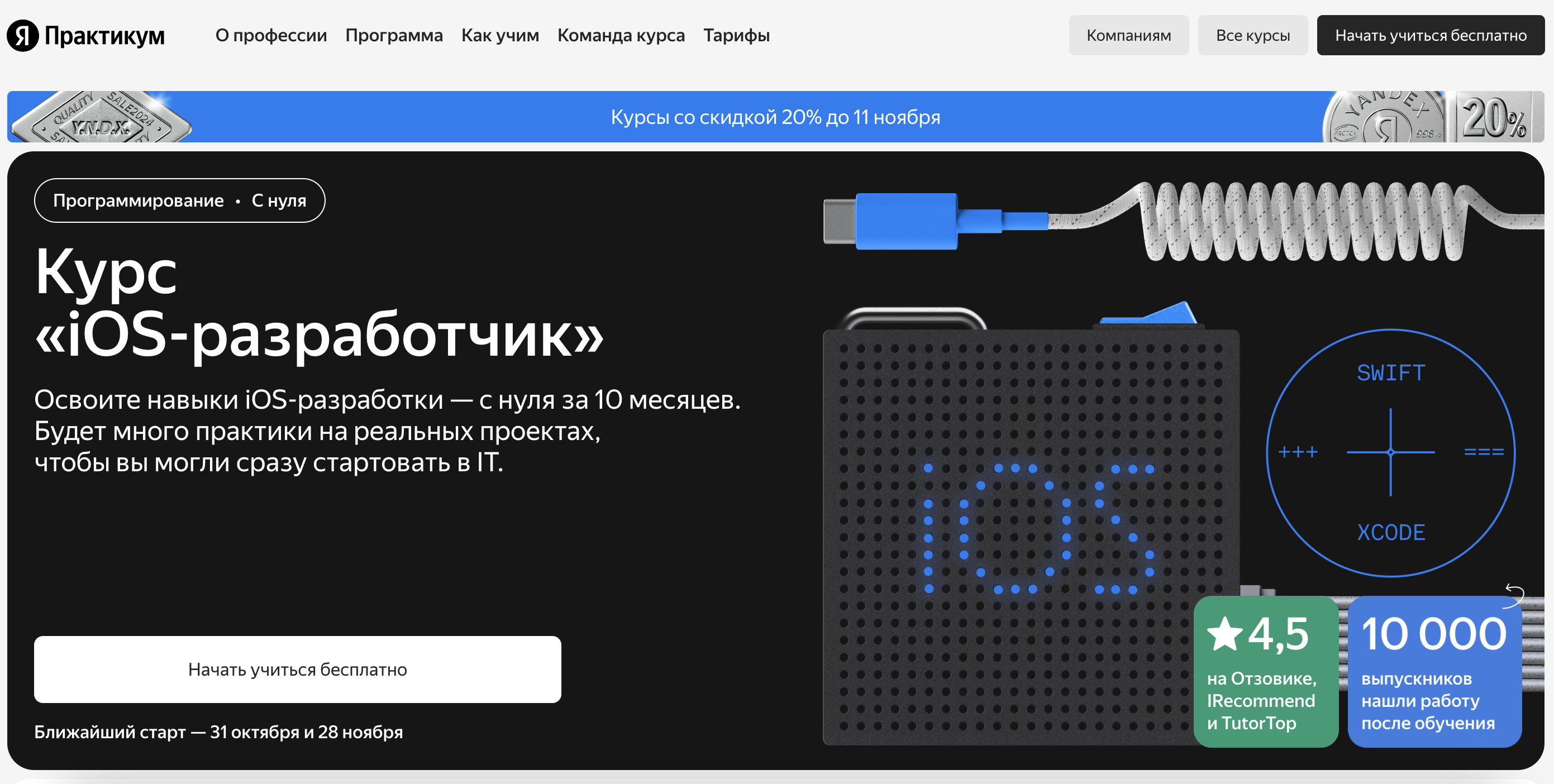The image size is (1554, 784).
Task: Click the YNDX quality badge on banner
Action: click(x=101, y=118)
